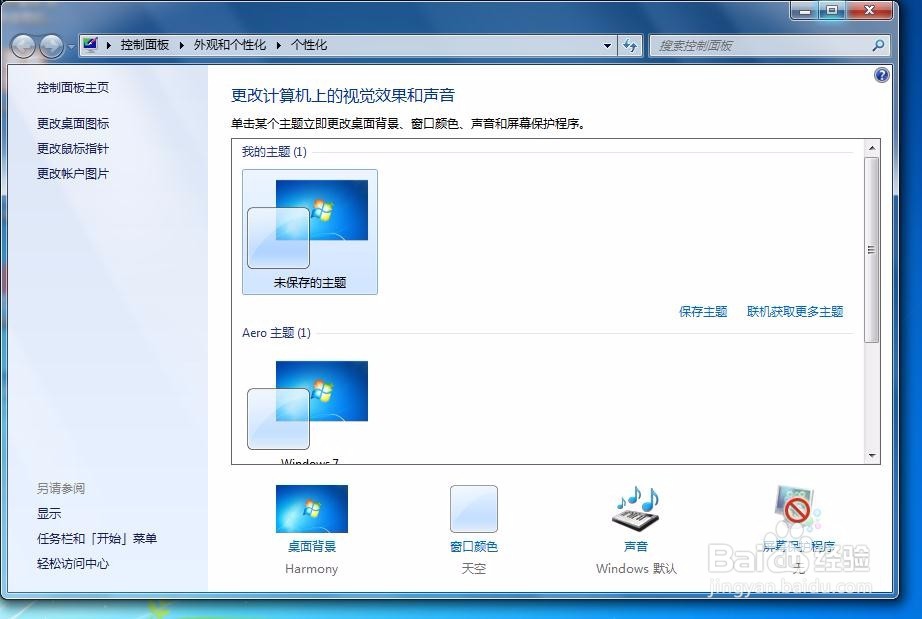Open the address bar history dropdown
922x619 pixels.
pyautogui.click(x=607, y=45)
